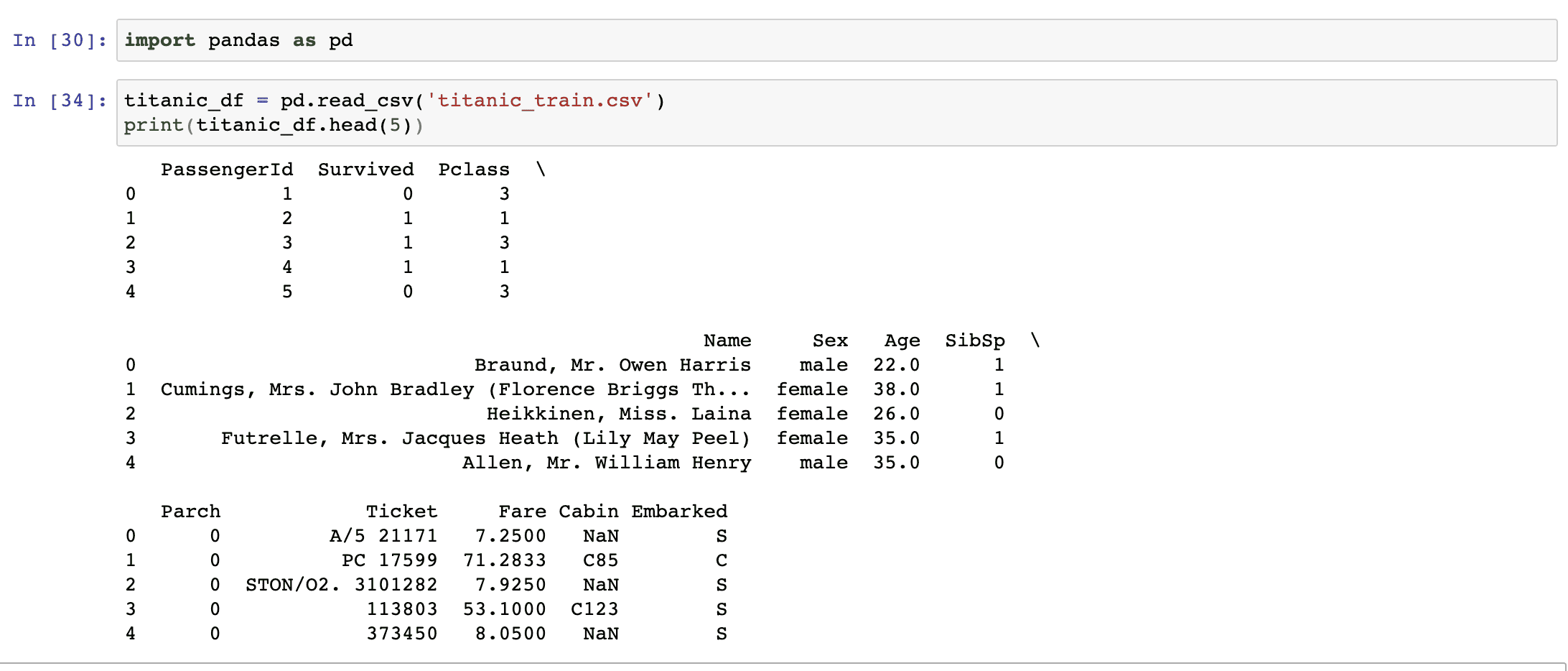Click ticket value STON/O2. 3101282
This screenshot has height=671, width=1568.
tap(341, 585)
